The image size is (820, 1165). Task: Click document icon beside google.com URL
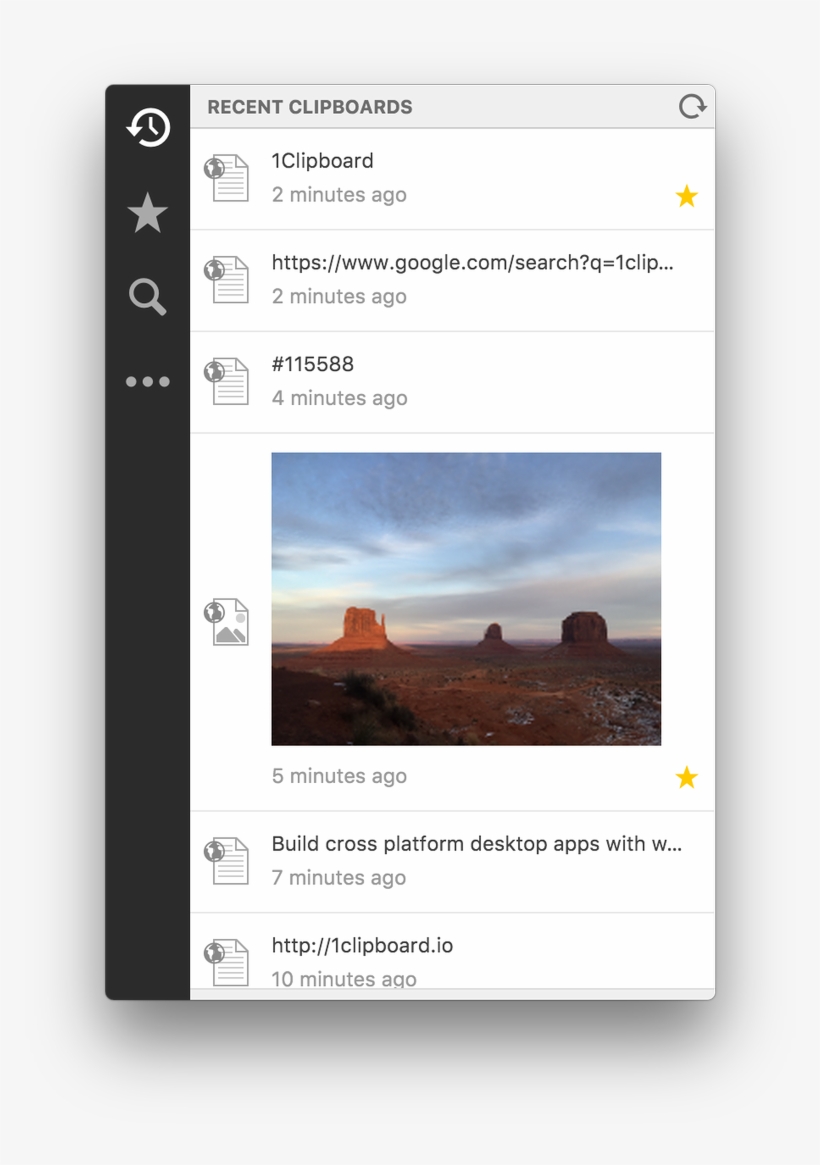(227, 280)
